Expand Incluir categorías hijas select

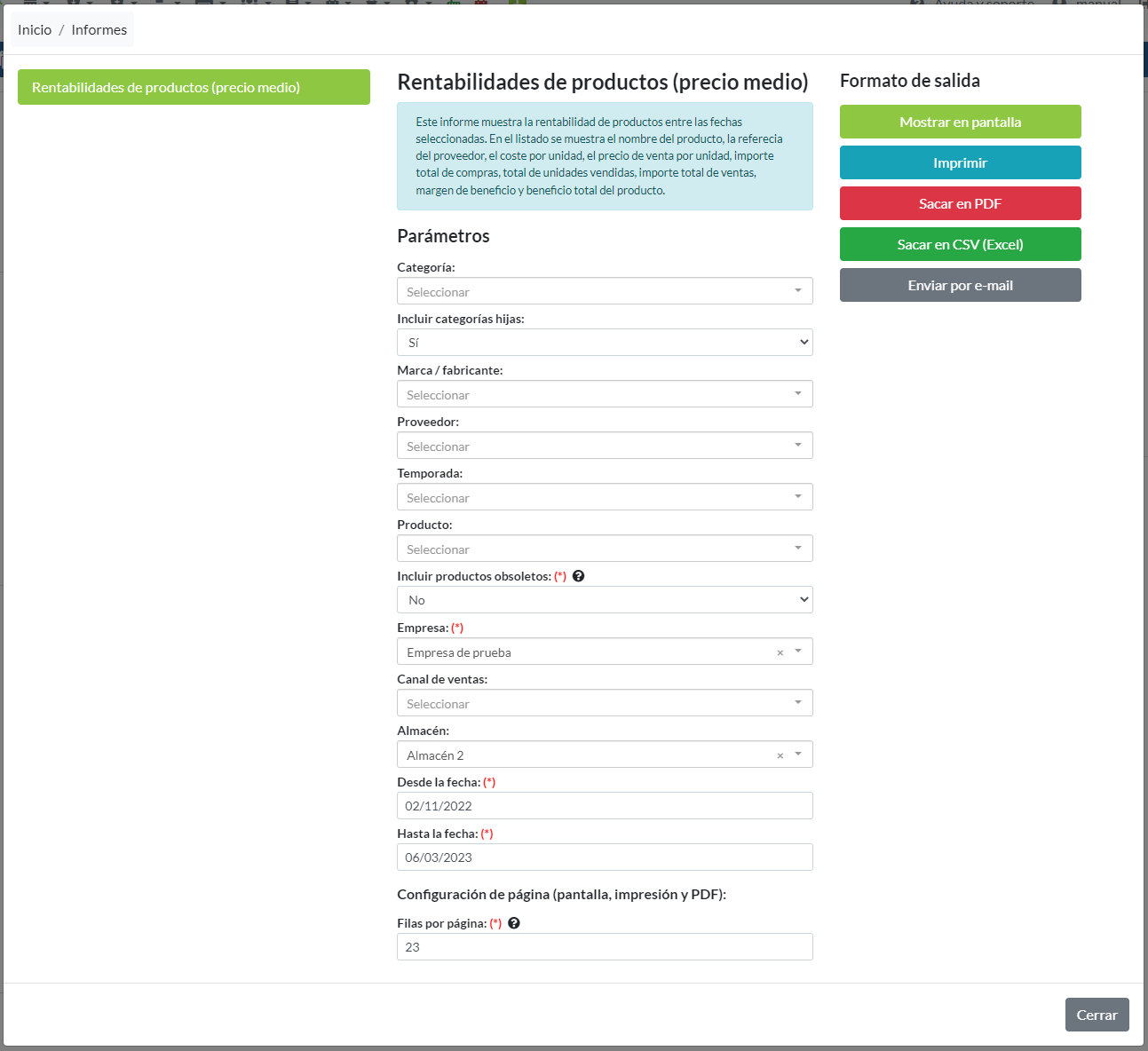pyautogui.click(x=604, y=343)
